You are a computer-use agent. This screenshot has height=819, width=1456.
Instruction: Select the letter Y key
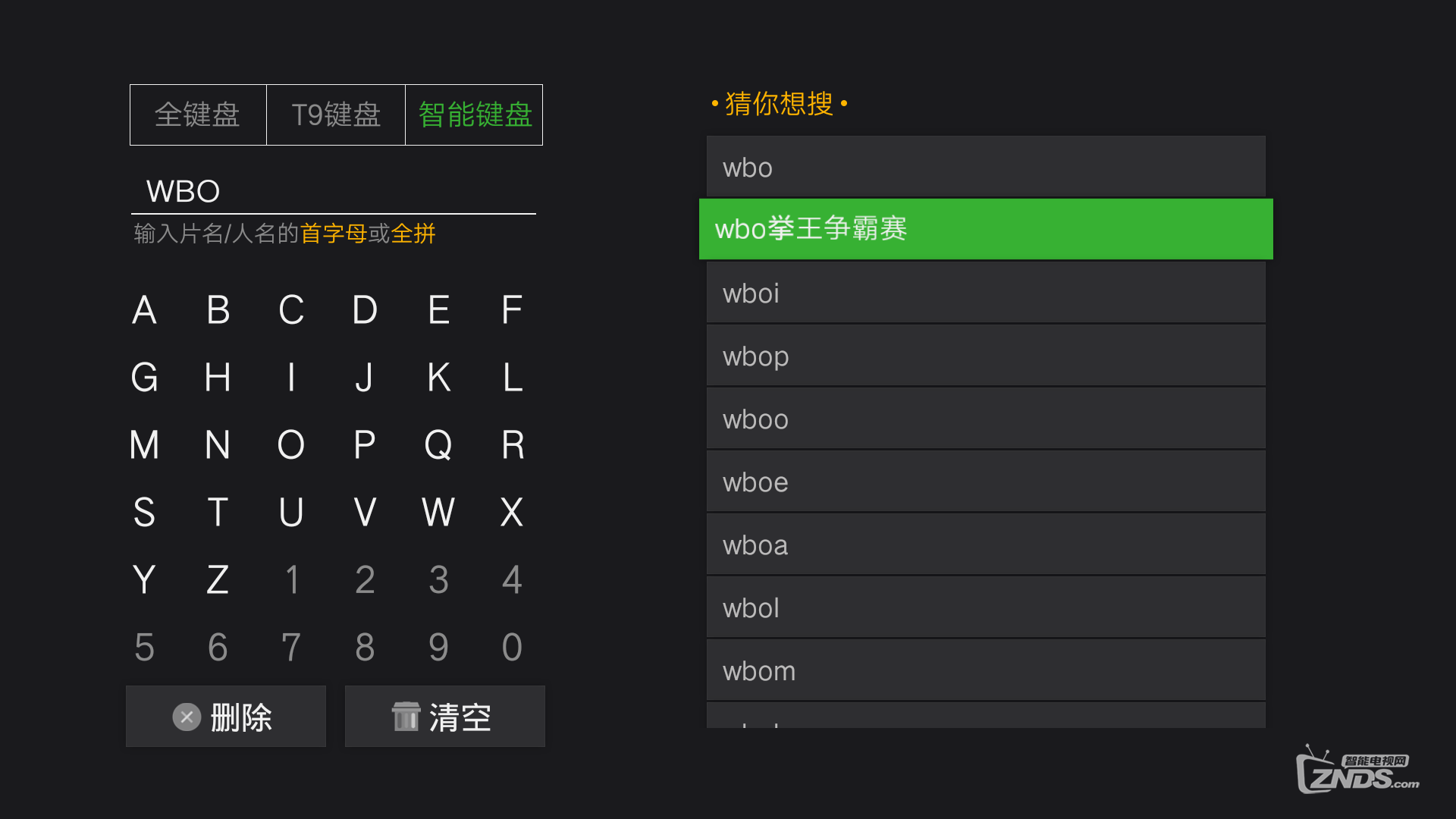(x=144, y=580)
